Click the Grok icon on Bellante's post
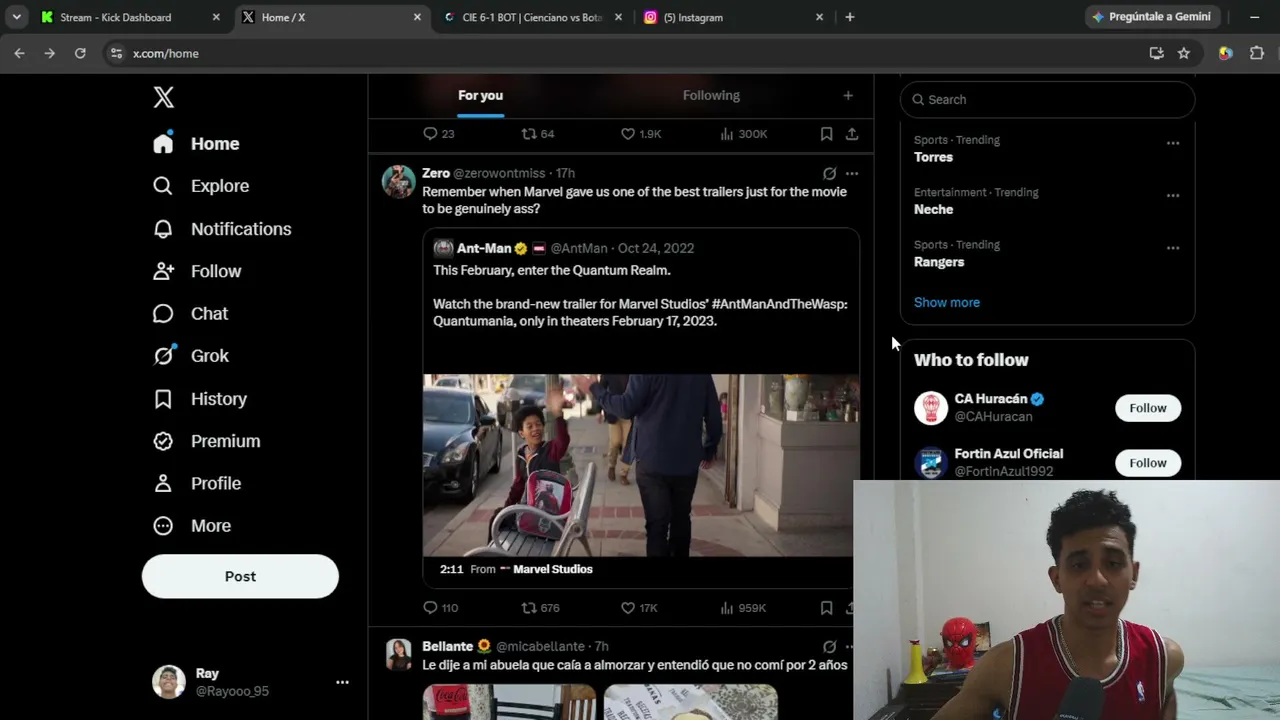1280x720 pixels. coord(829,646)
